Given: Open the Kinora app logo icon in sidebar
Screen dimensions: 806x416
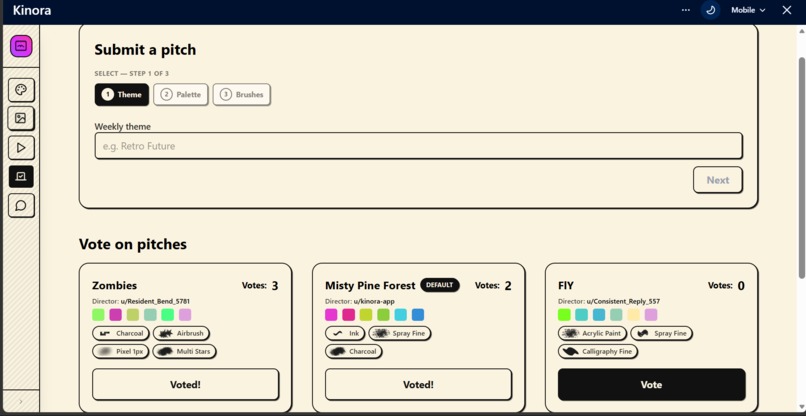Looking at the screenshot, I should [21, 46].
